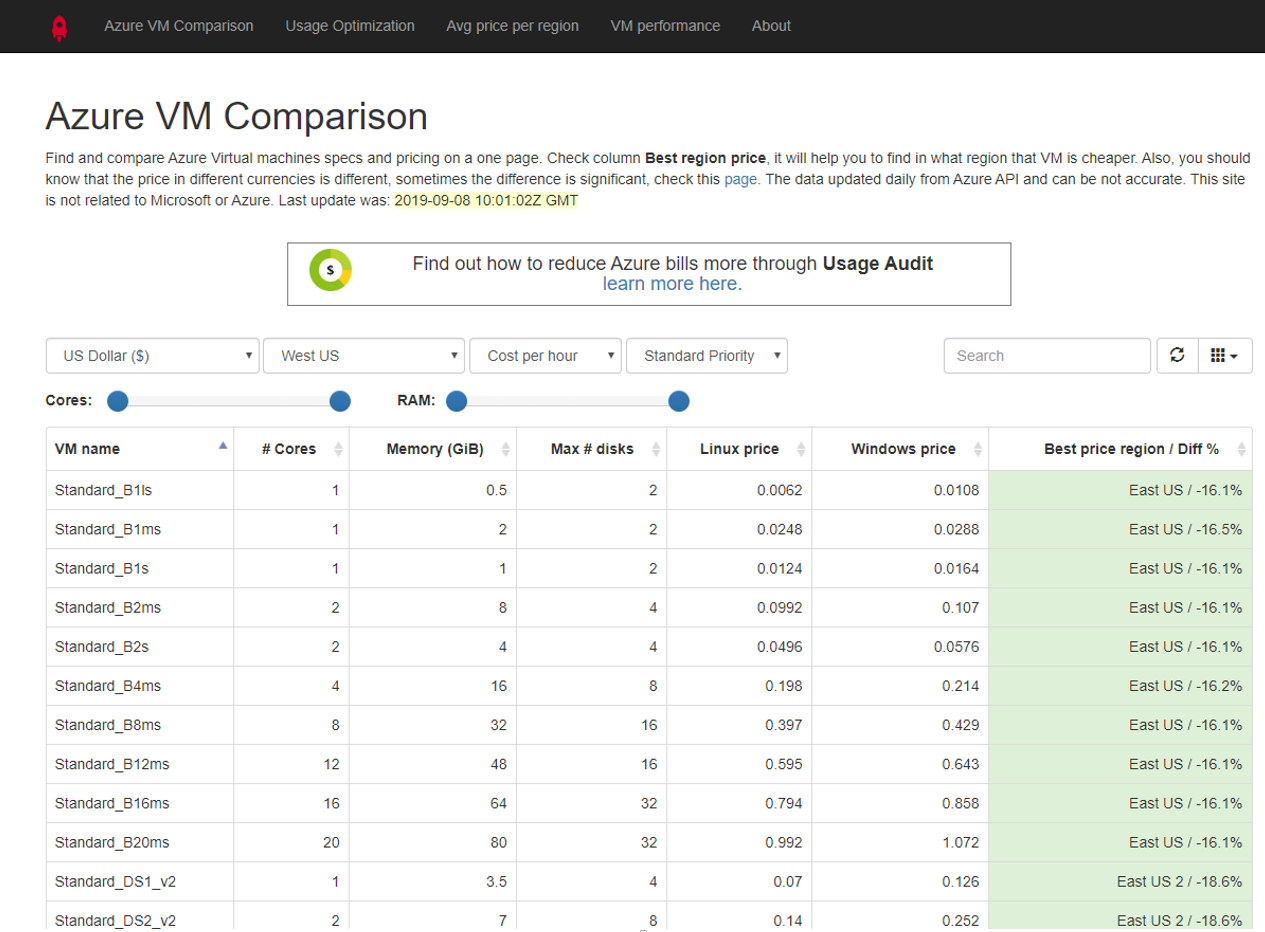Viewport: 1265px width, 932px height.
Task: Click memory value 3.5 for Standard_DS1_v2
Action: tap(497, 881)
